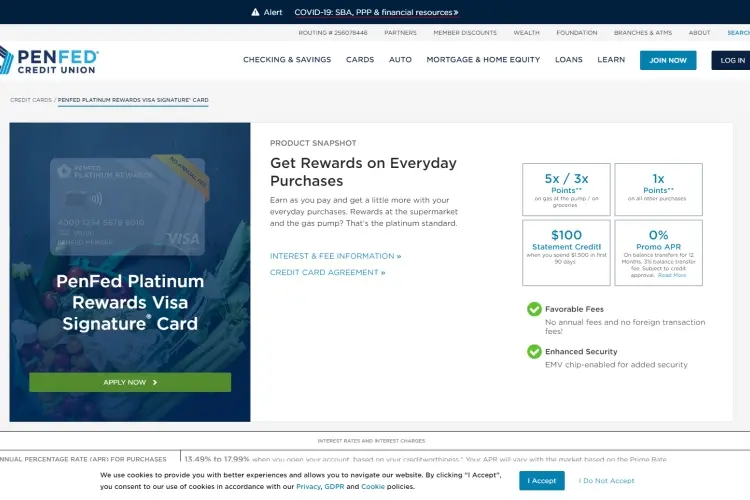Click the Enhanced Security green checkmark icon
750x500 pixels.
pos(534,352)
